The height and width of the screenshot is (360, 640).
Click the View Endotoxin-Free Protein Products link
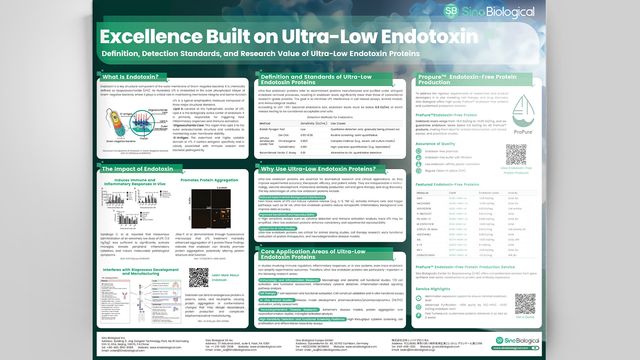coord(516,170)
